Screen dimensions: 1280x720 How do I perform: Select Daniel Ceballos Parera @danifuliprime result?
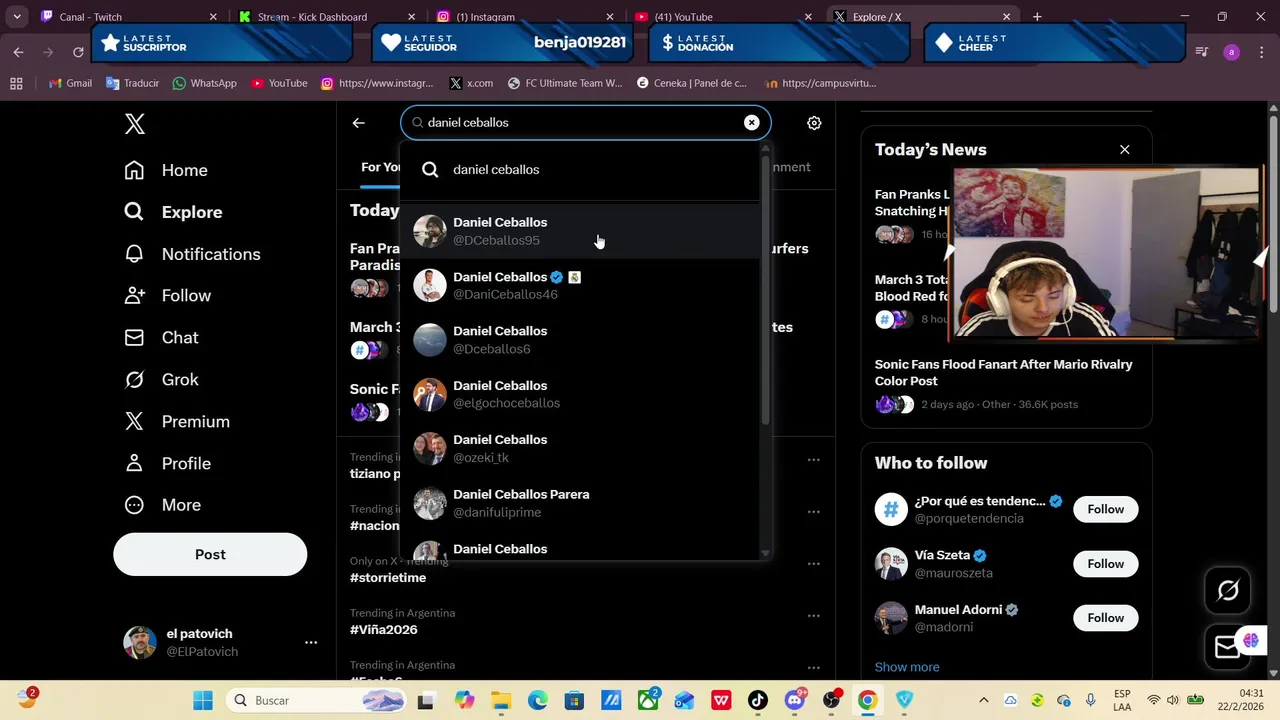(580, 503)
